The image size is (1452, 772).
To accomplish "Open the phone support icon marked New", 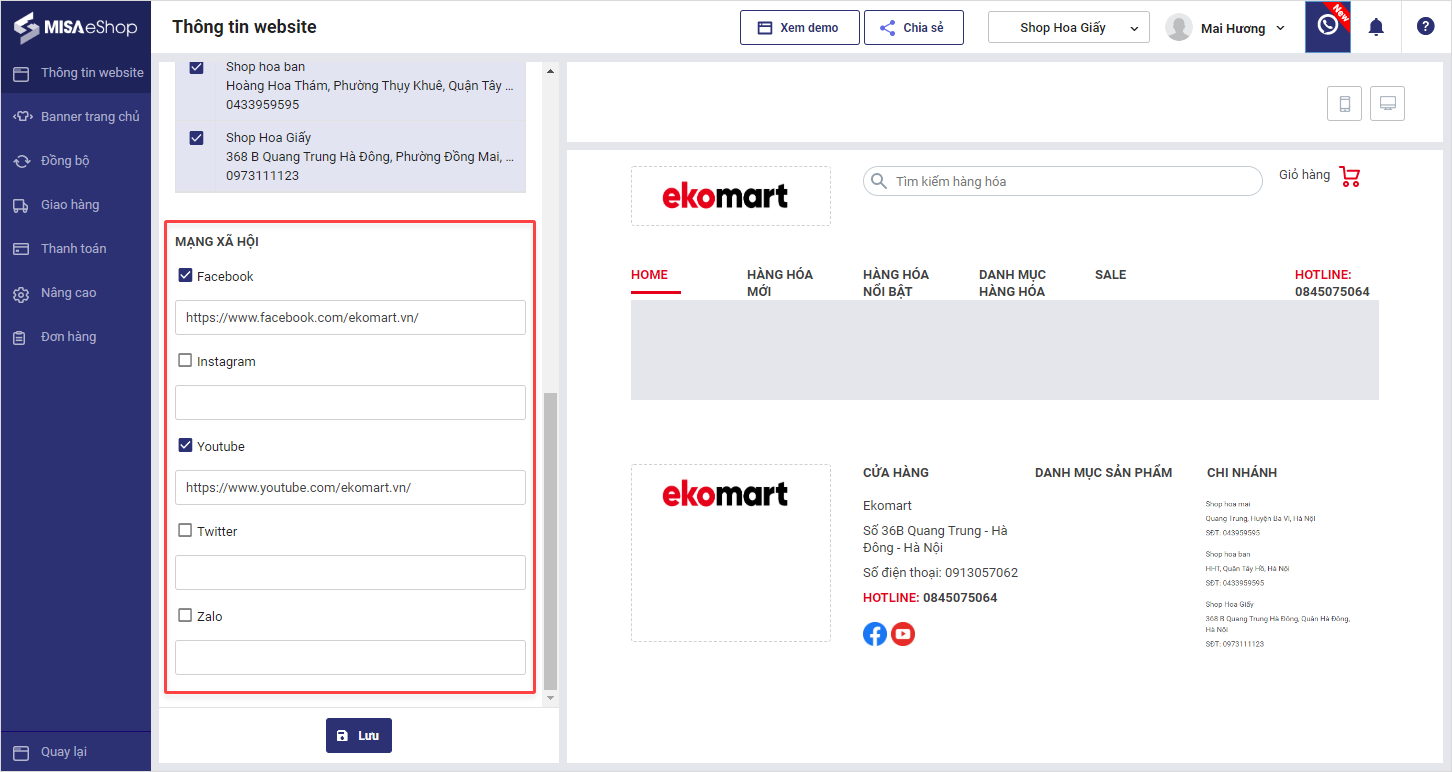I will [x=1328, y=27].
